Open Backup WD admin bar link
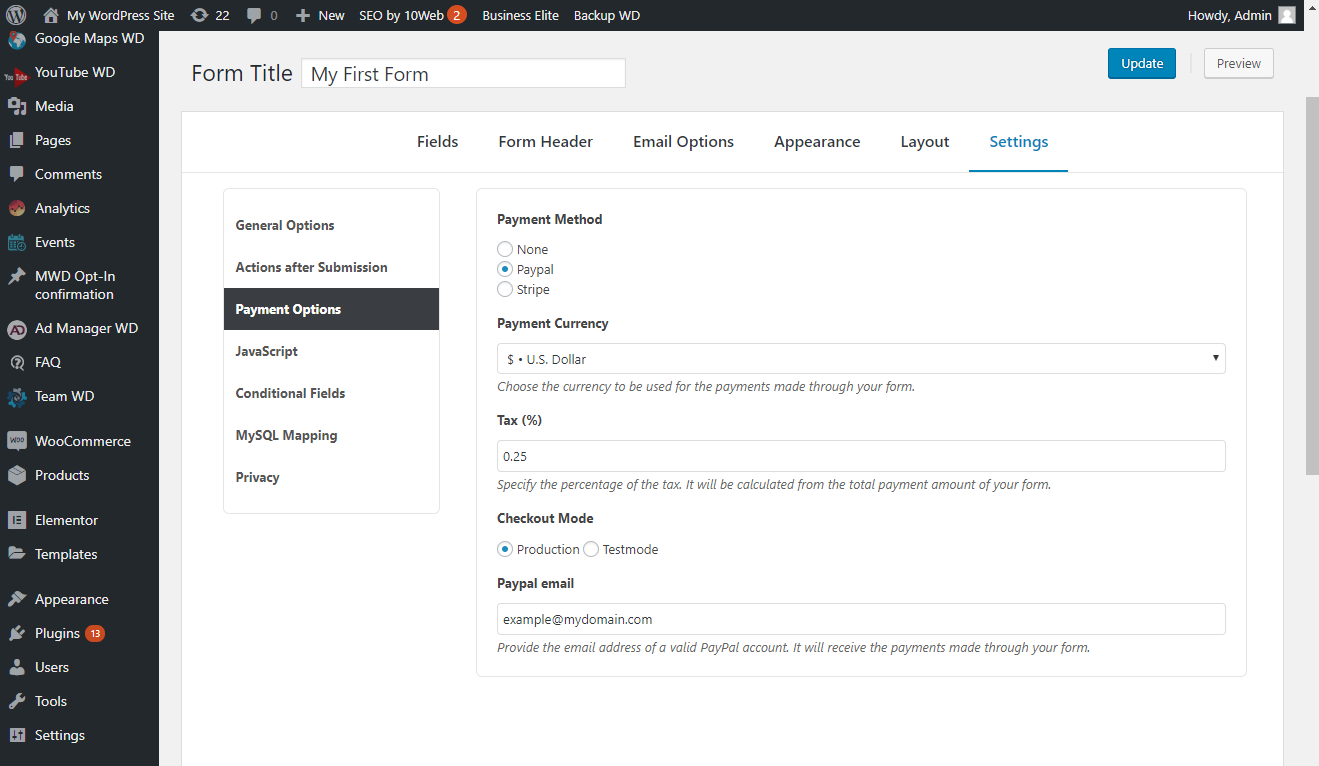This screenshot has height=766, width=1319. (607, 15)
